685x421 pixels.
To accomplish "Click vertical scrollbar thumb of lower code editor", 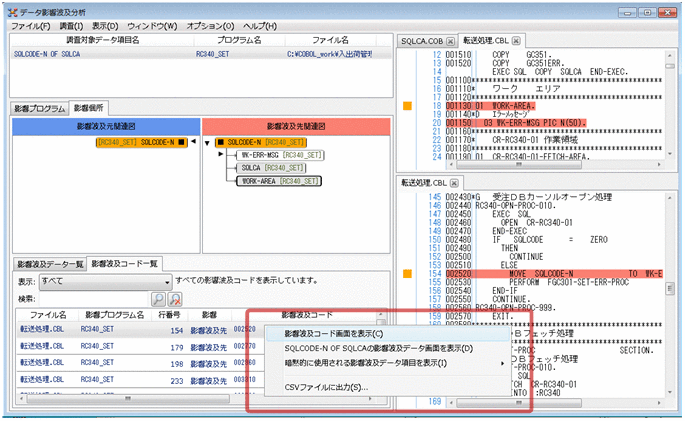I will (x=670, y=289).
